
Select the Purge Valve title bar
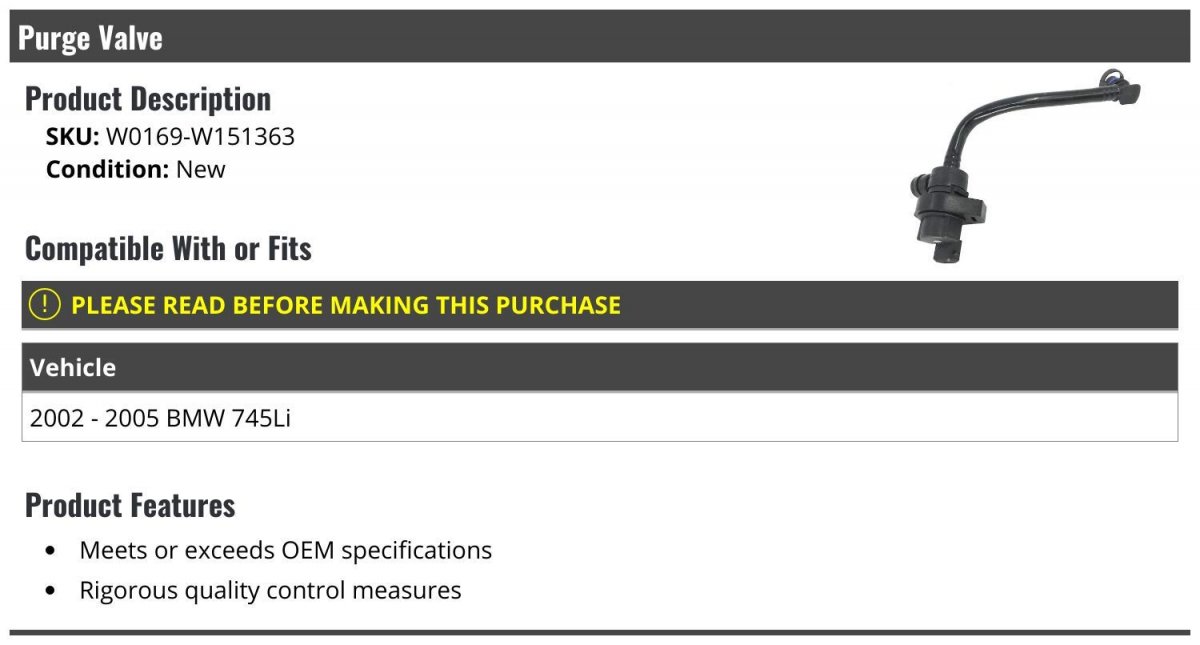point(600,38)
